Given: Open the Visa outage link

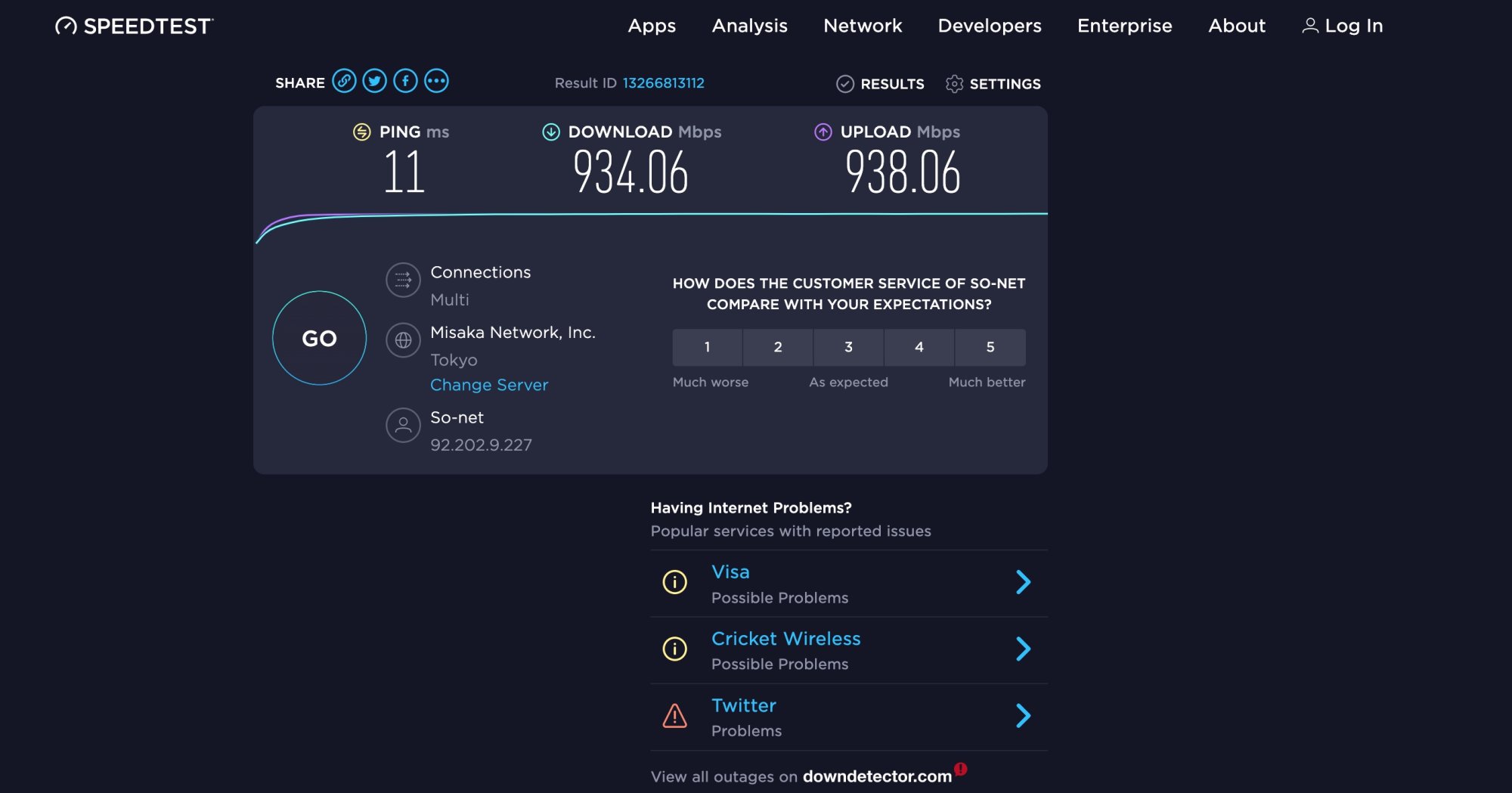Looking at the screenshot, I should click(730, 572).
